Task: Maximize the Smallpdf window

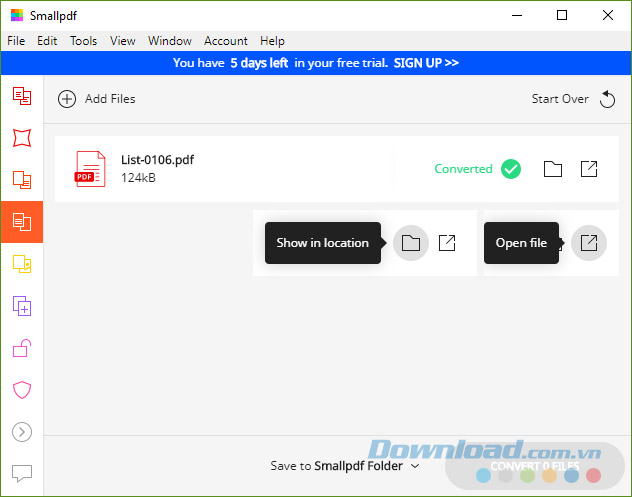Action: click(x=562, y=15)
